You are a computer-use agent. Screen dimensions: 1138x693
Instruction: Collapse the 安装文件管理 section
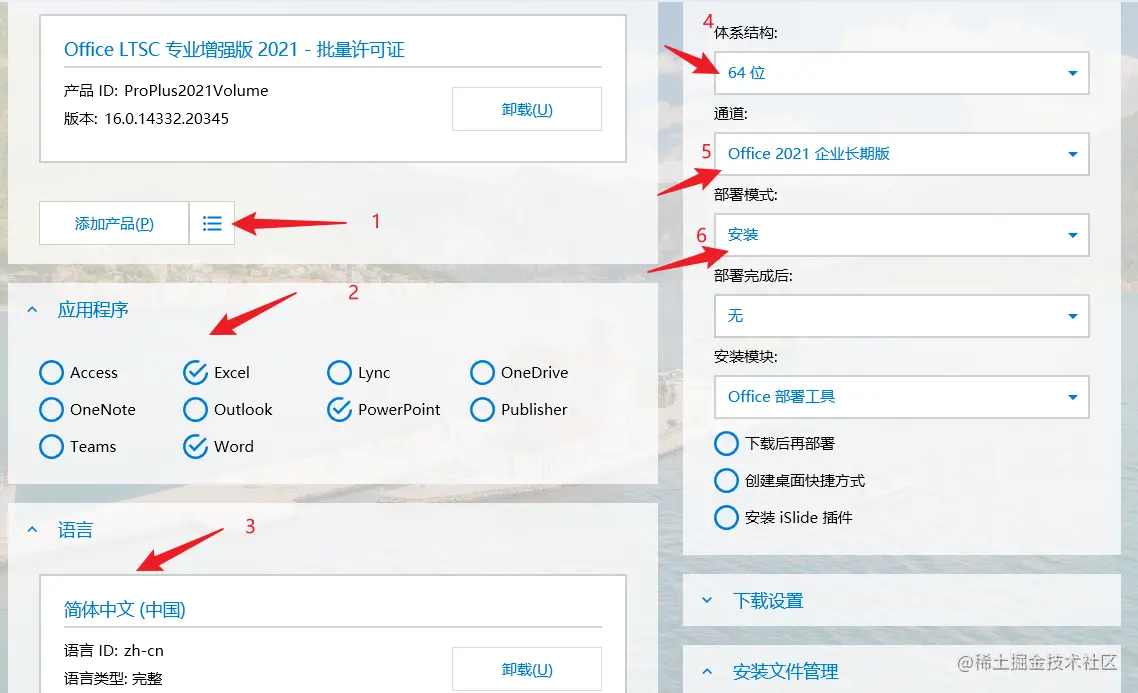[707, 672]
